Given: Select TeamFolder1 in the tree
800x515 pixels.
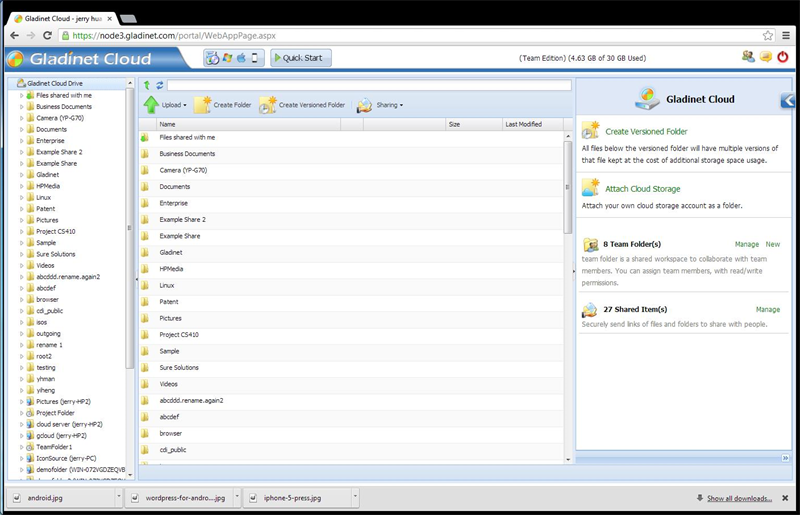Looking at the screenshot, I should 54,447.
